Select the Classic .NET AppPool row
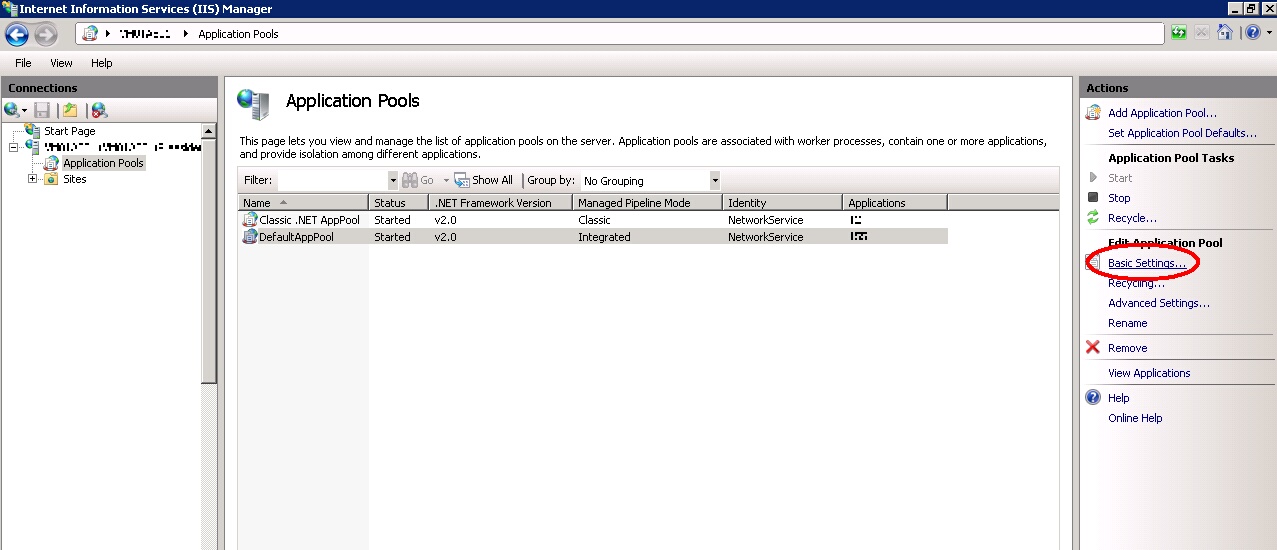This screenshot has height=550, width=1277. [x=309, y=220]
